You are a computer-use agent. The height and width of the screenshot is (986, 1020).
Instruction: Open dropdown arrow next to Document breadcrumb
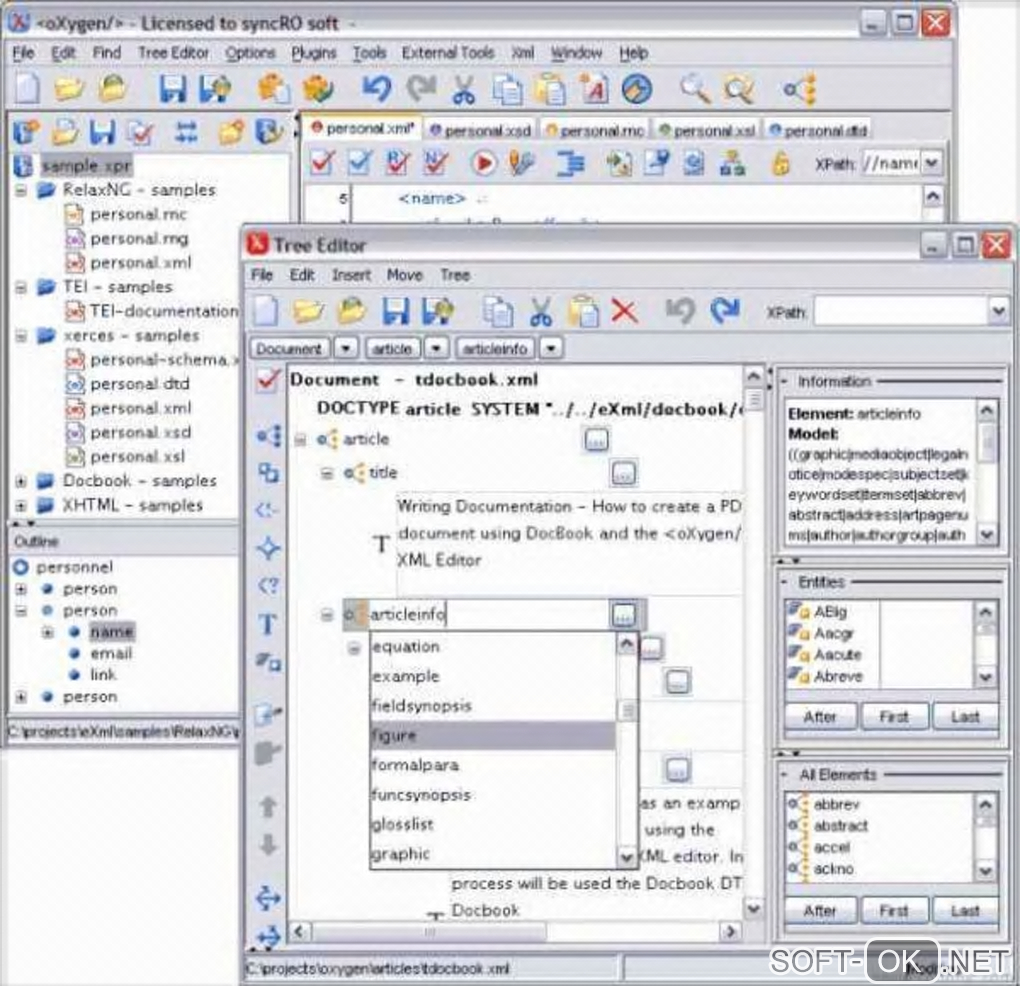(346, 349)
